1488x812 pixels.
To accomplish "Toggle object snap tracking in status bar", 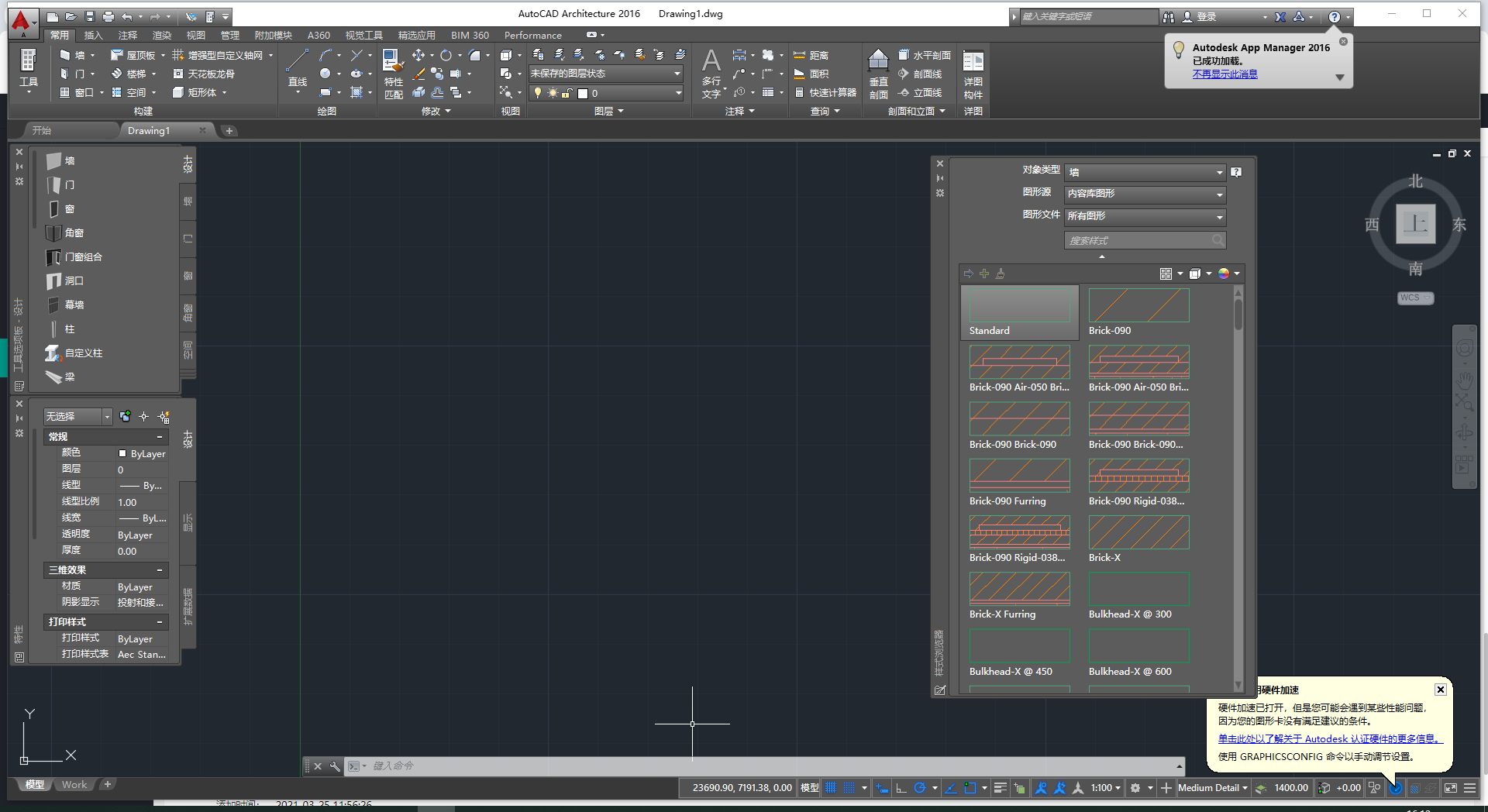I will click(x=951, y=787).
